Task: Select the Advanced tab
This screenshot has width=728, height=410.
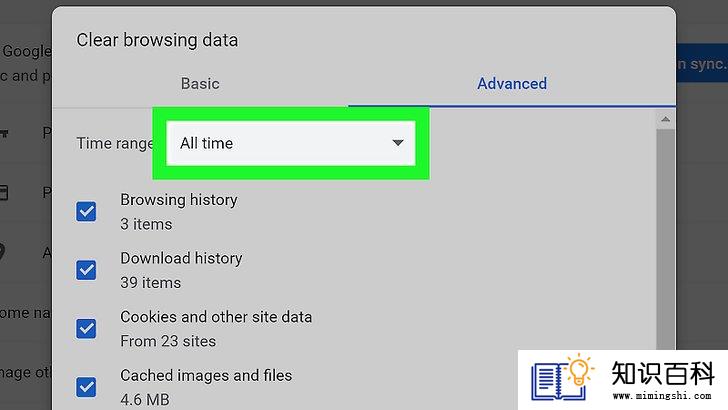Action: pos(512,84)
